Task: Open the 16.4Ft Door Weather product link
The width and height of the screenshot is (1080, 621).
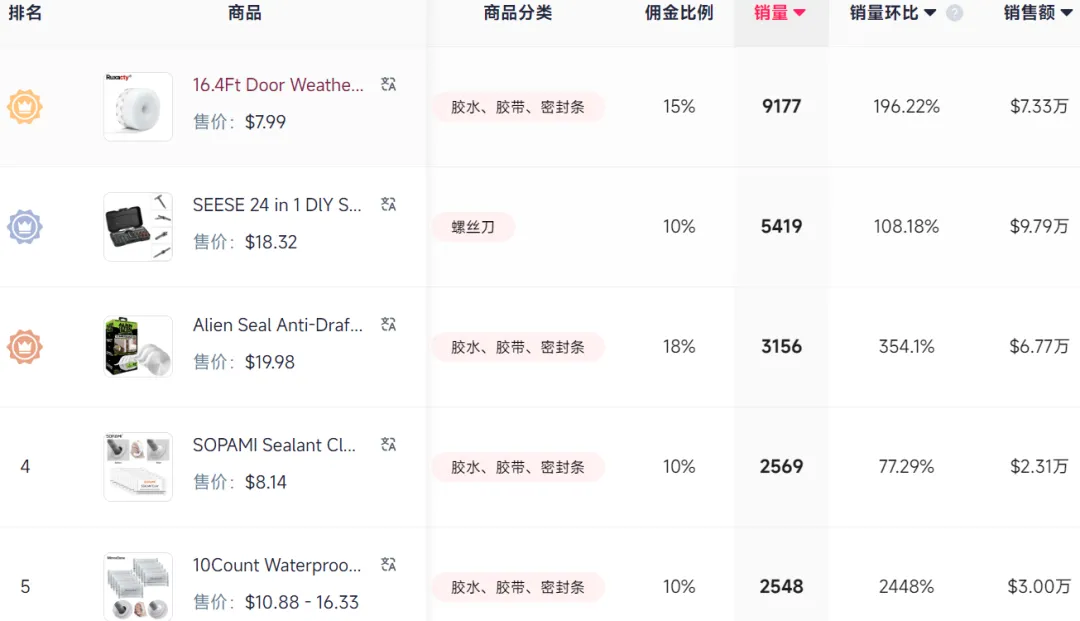Action: tap(278, 85)
